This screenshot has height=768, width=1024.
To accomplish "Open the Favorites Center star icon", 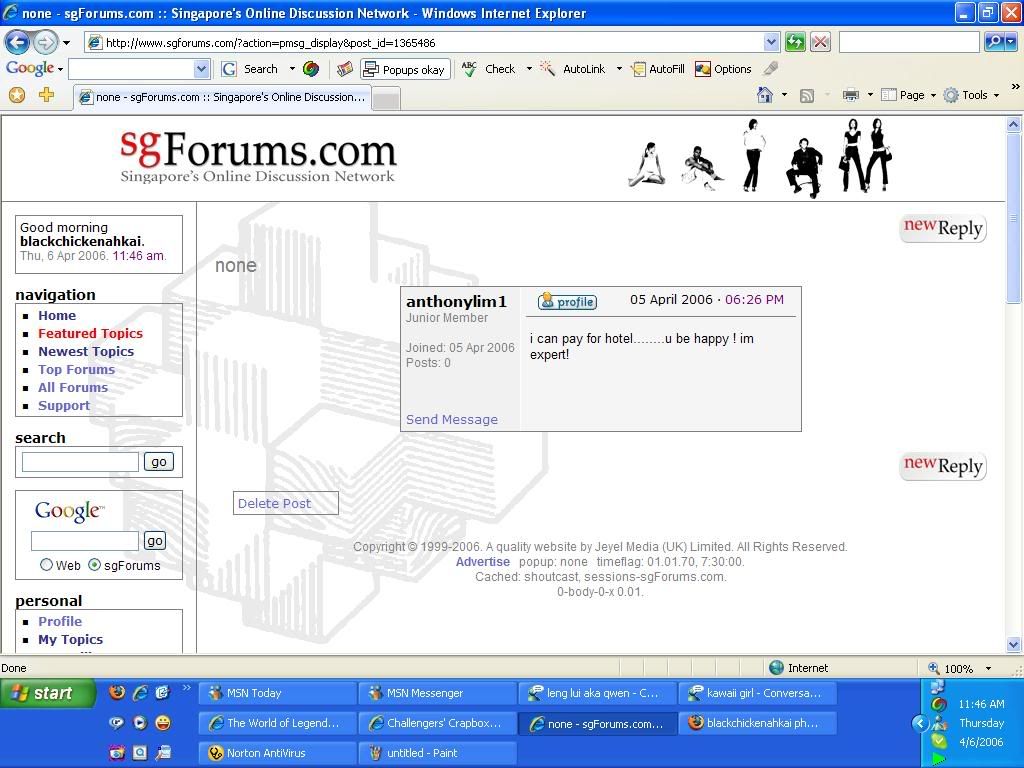I will pyautogui.click(x=16, y=95).
